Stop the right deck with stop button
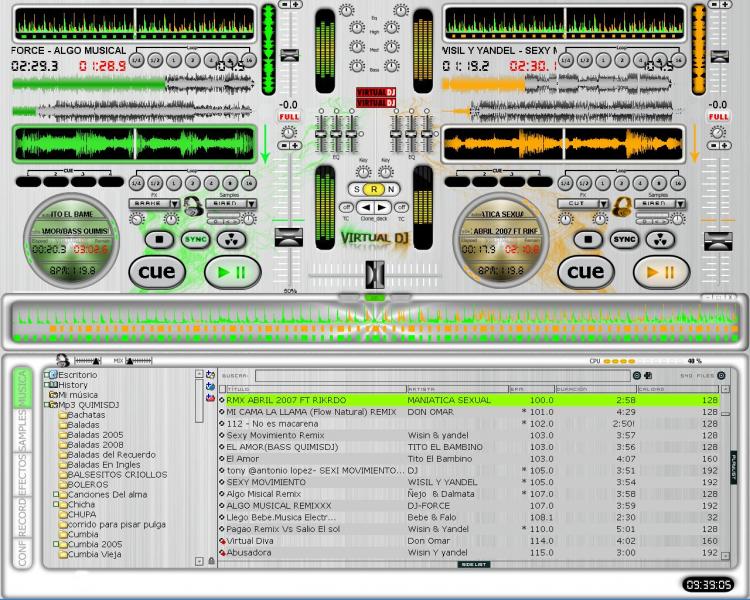 tap(588, 239)
